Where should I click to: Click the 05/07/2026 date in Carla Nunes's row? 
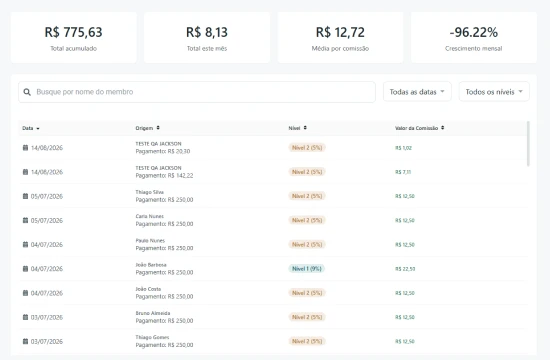coord(47,221)
